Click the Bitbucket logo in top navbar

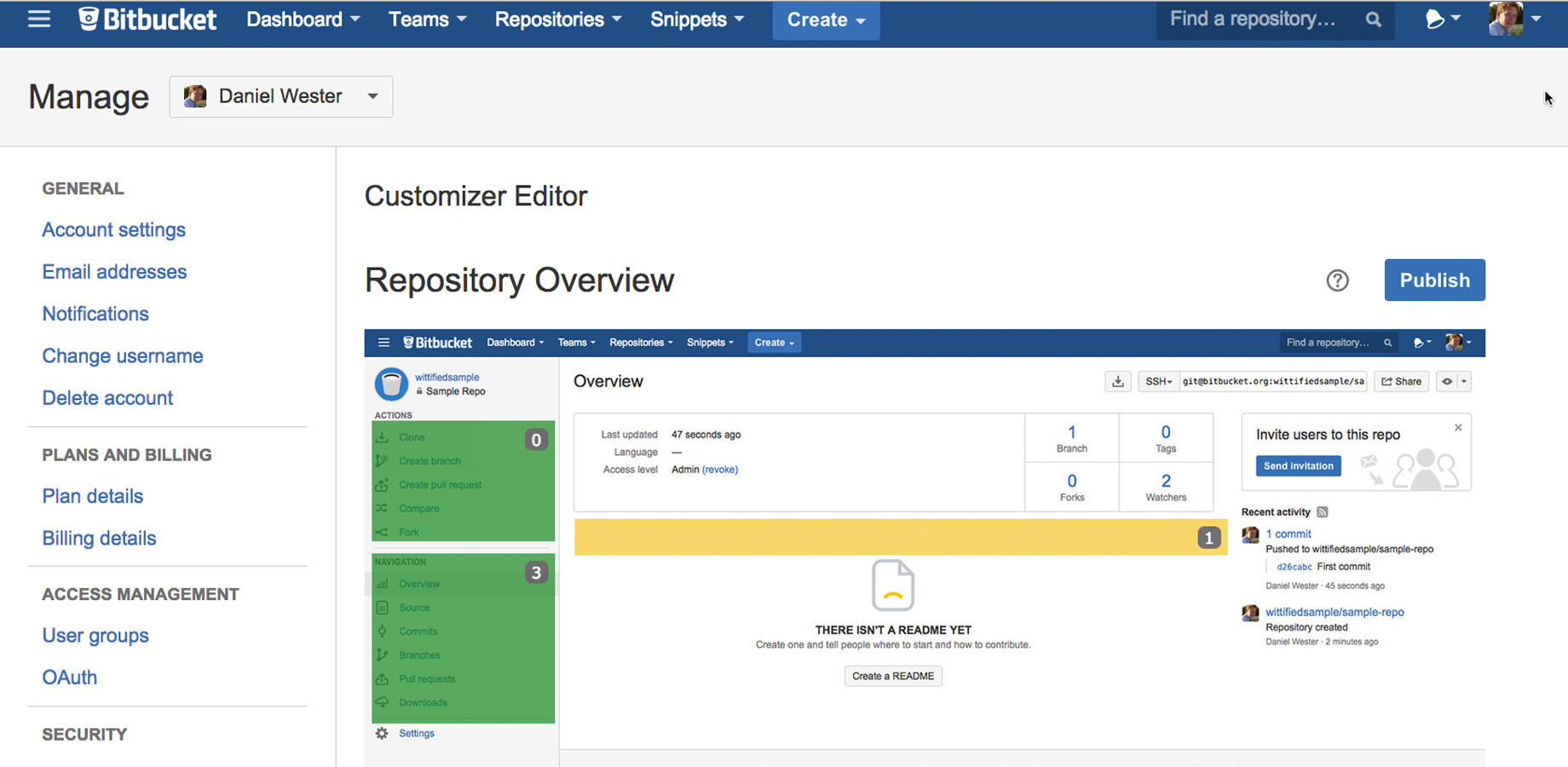click(147, 20)
